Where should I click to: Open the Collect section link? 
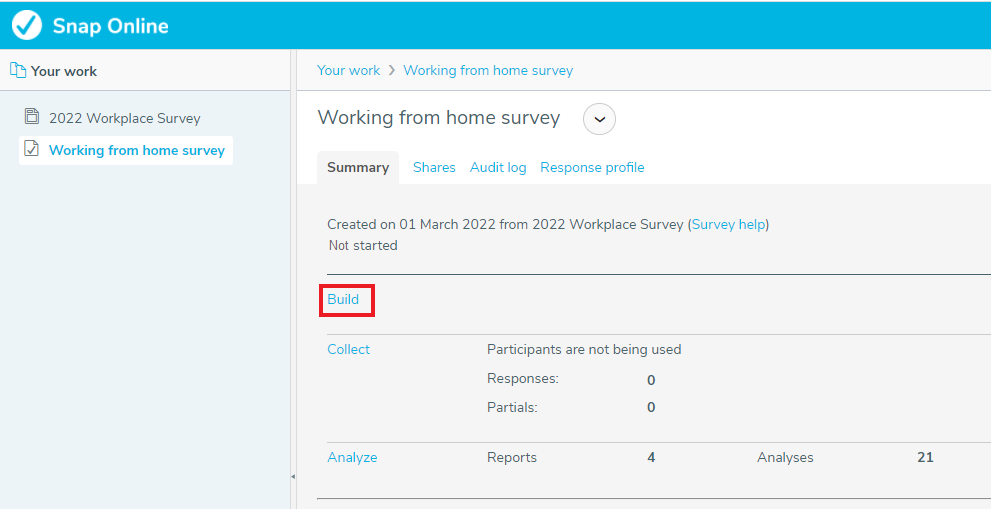tap(349, 349)
